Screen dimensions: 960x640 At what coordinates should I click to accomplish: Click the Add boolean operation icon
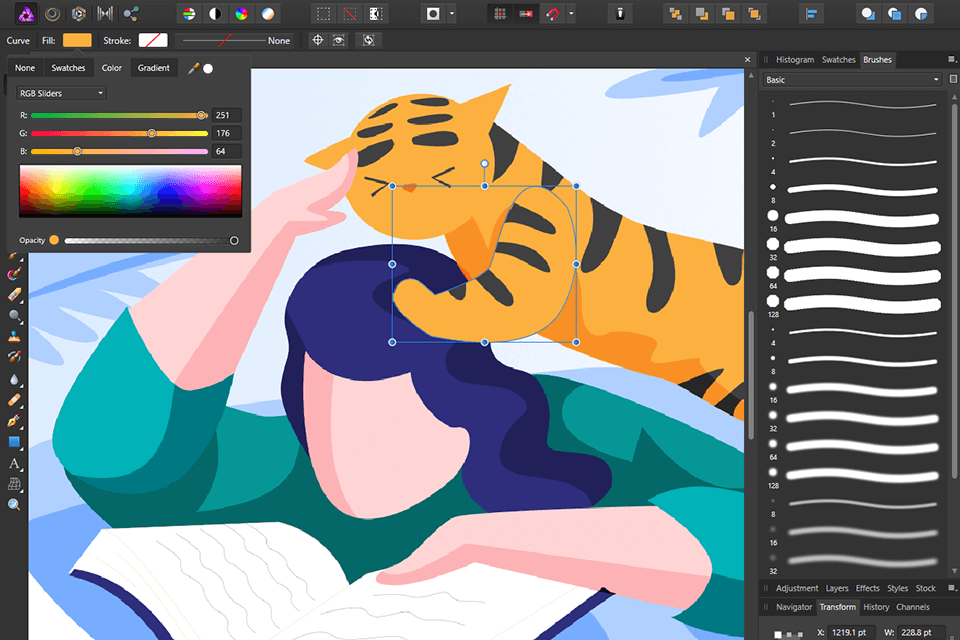(x=868, y=13)
